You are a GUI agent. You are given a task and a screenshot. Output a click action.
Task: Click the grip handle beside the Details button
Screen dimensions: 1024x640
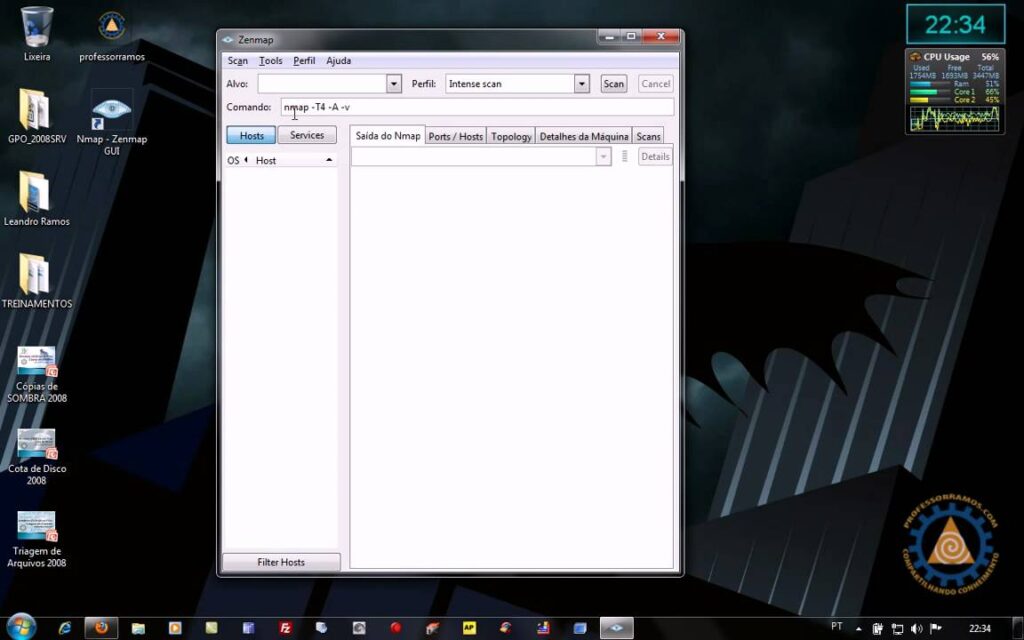point(624,157)
